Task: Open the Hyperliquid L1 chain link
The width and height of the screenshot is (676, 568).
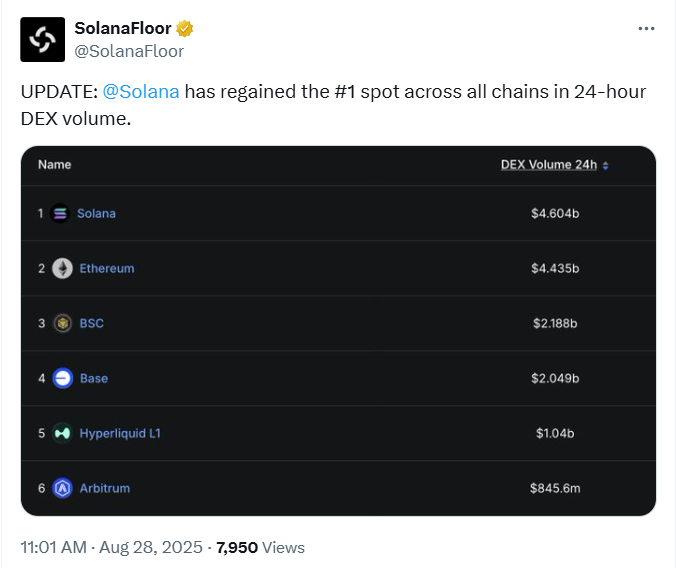Action: click(120, 433)
